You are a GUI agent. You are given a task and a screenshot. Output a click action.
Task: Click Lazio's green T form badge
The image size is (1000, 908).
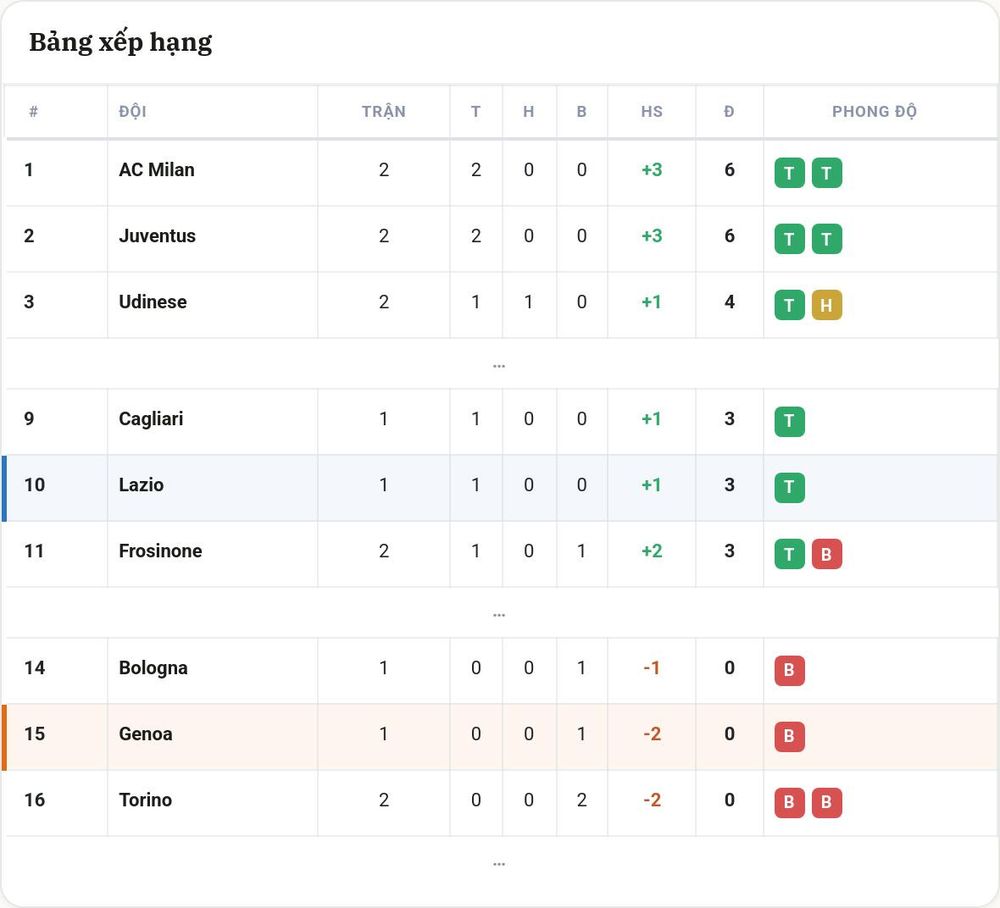(x=789, y=488)
